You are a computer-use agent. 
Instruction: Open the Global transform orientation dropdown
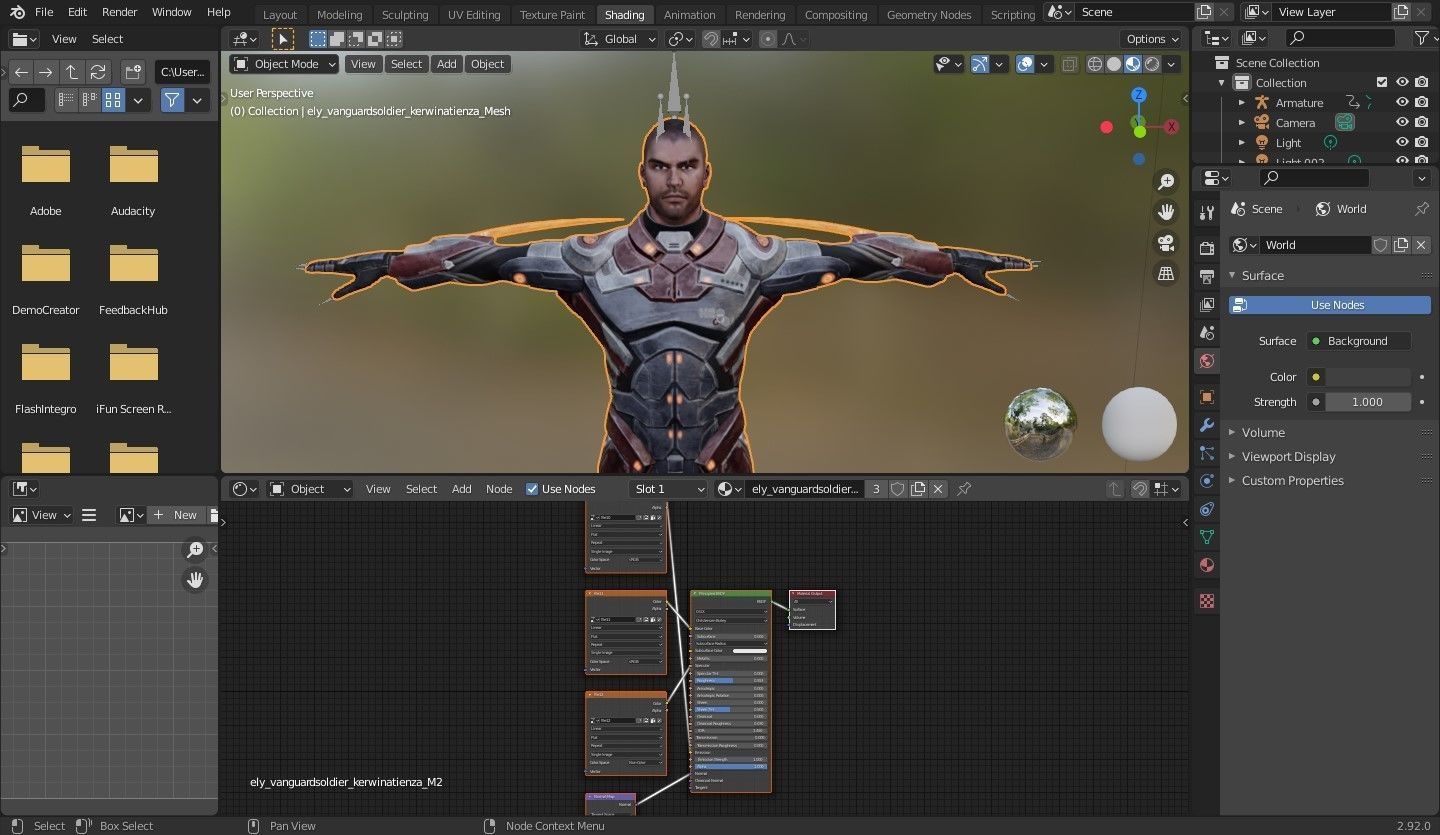coord(620,39)
